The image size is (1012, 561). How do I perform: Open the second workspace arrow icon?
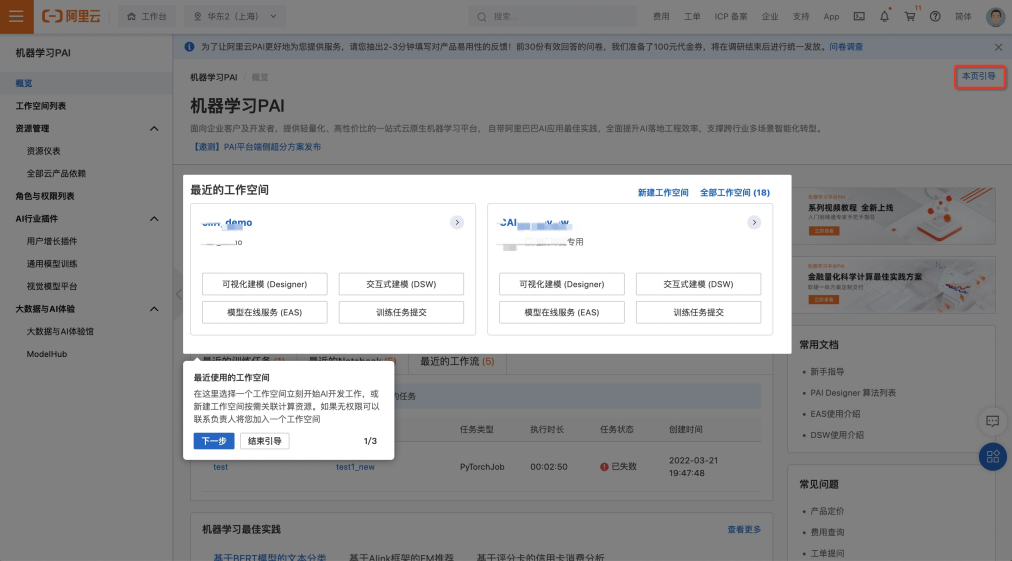[x=754, y=223]
